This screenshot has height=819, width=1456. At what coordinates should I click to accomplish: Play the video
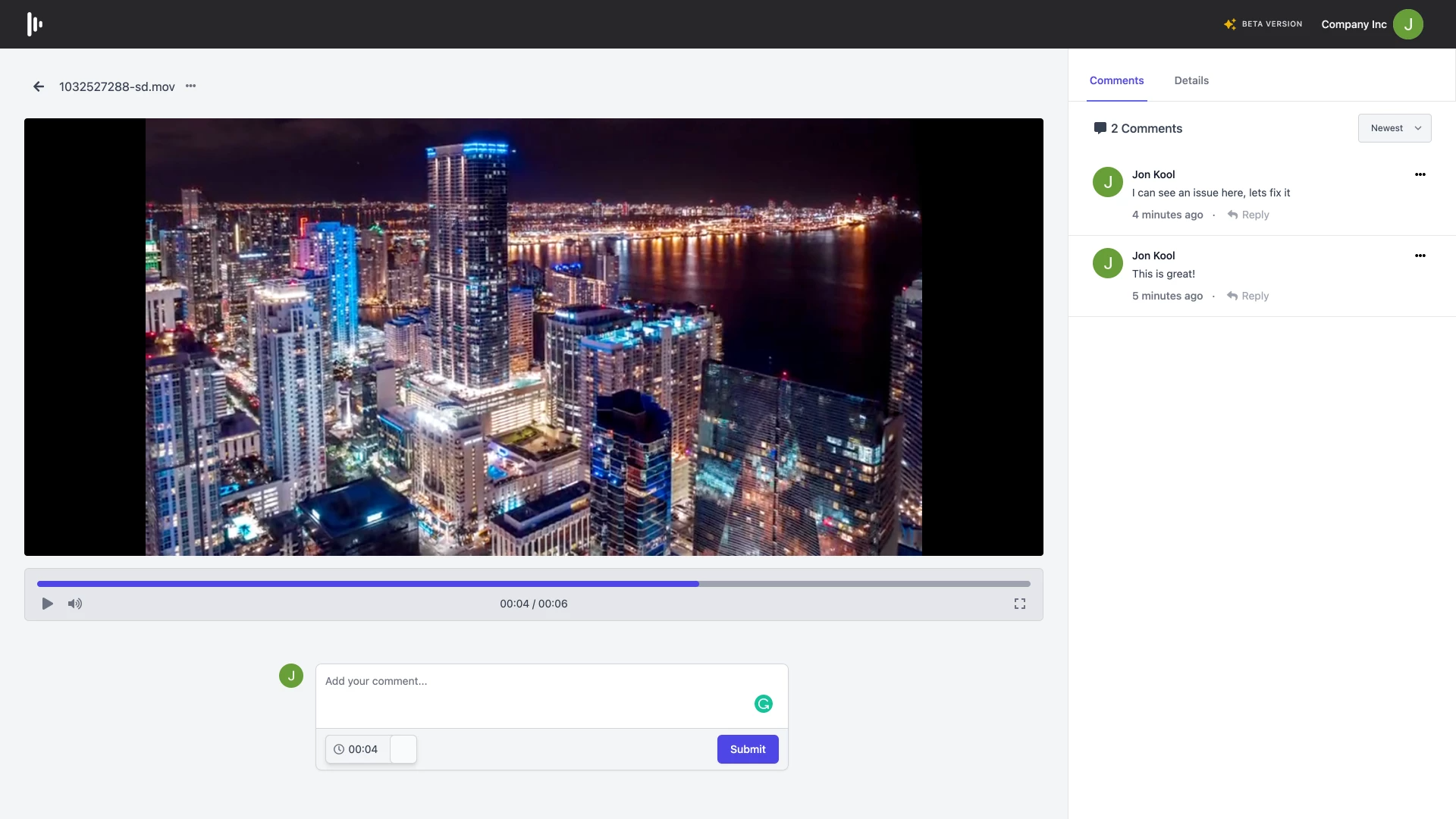click(x=47, y=604)
